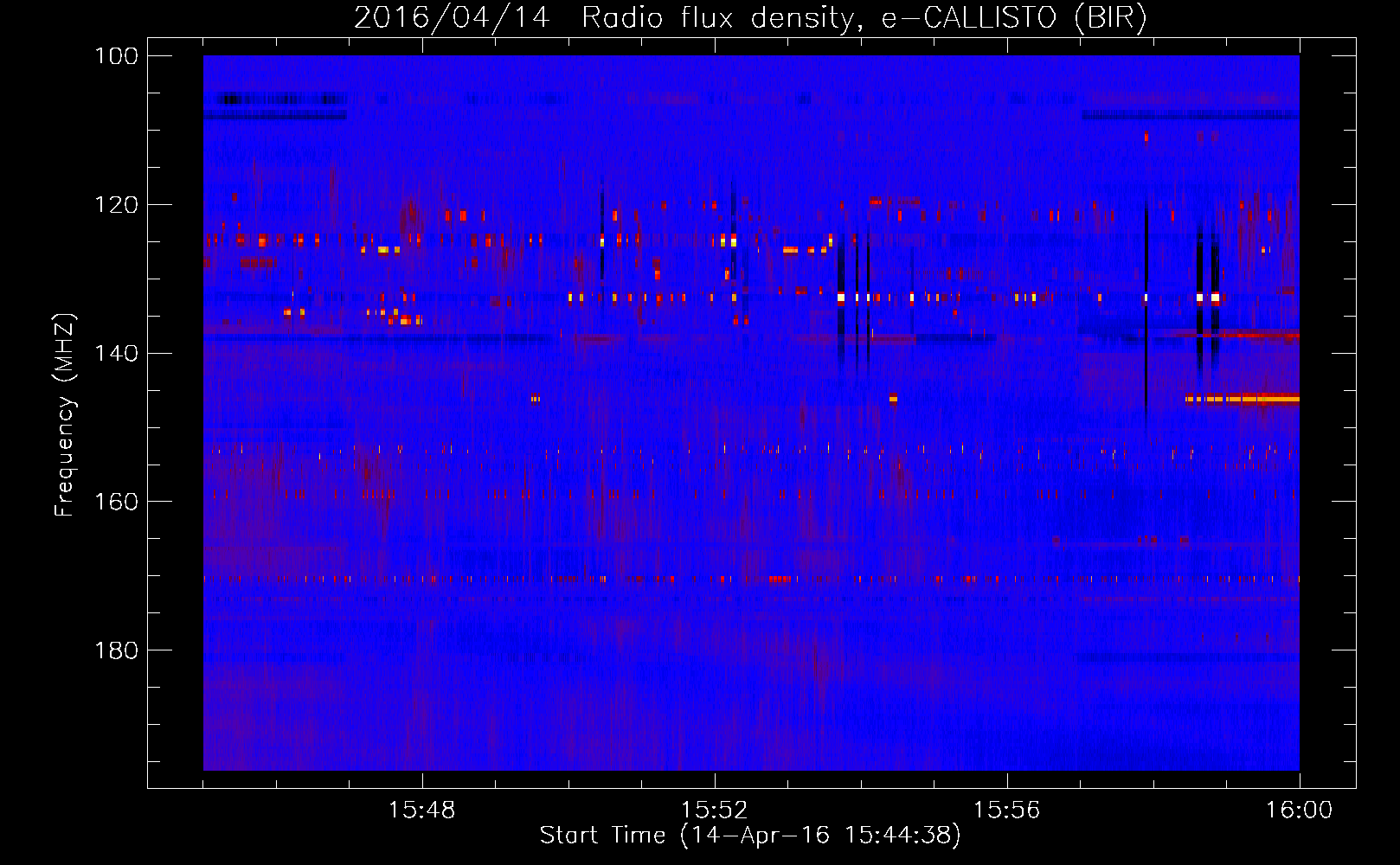The width and height of the screenshot is (1400, 865).
Task: Click the bright red-yellow emission band near 146 MHz
Action: click(1243, 399)
